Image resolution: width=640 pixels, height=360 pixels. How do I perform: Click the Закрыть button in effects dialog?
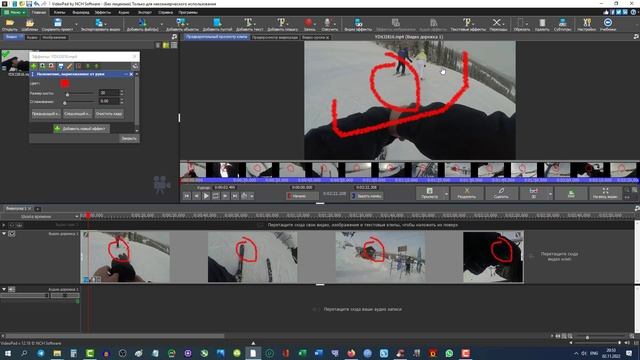(x=129, y=138)
